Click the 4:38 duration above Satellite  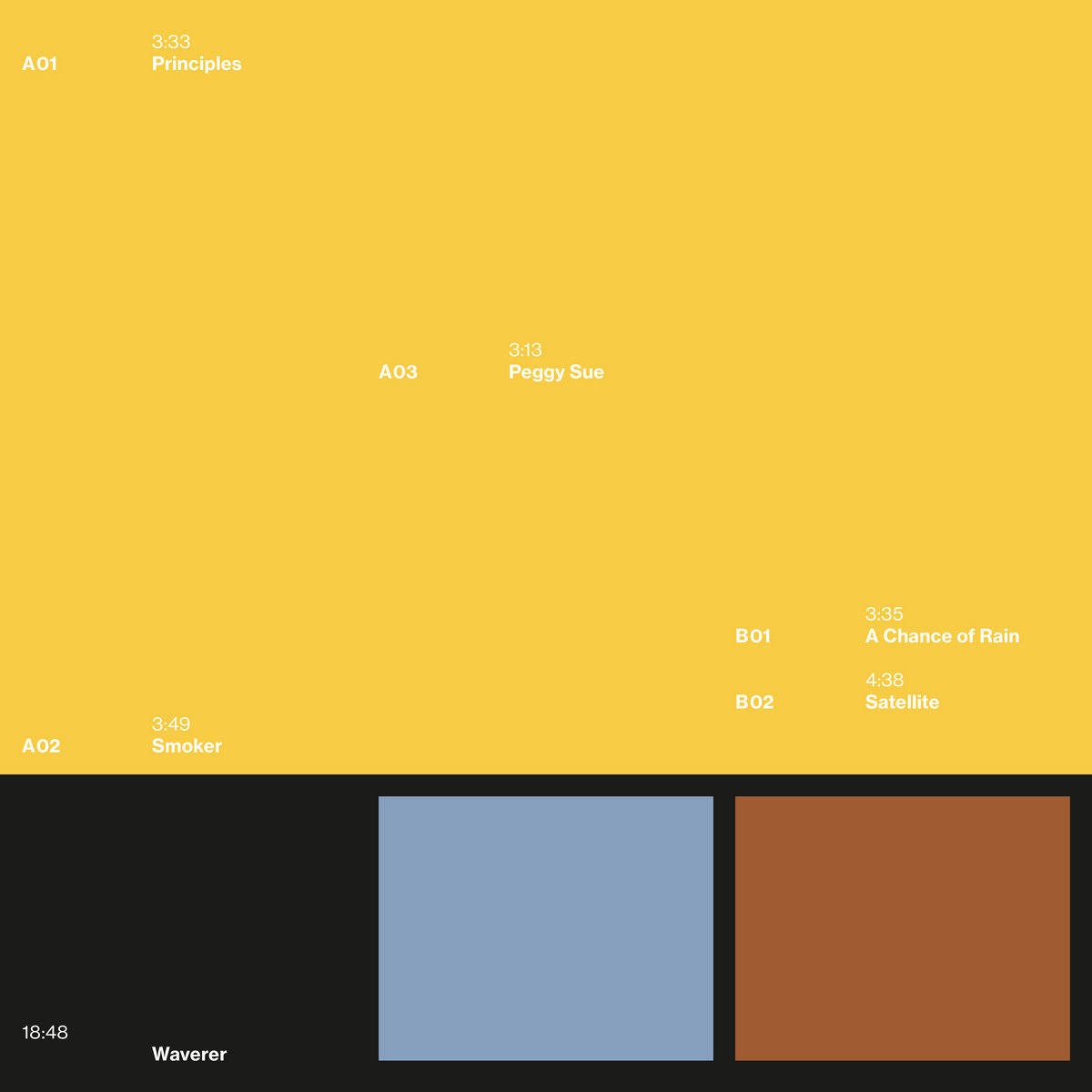pyautogui.click(x=884, y=680)
